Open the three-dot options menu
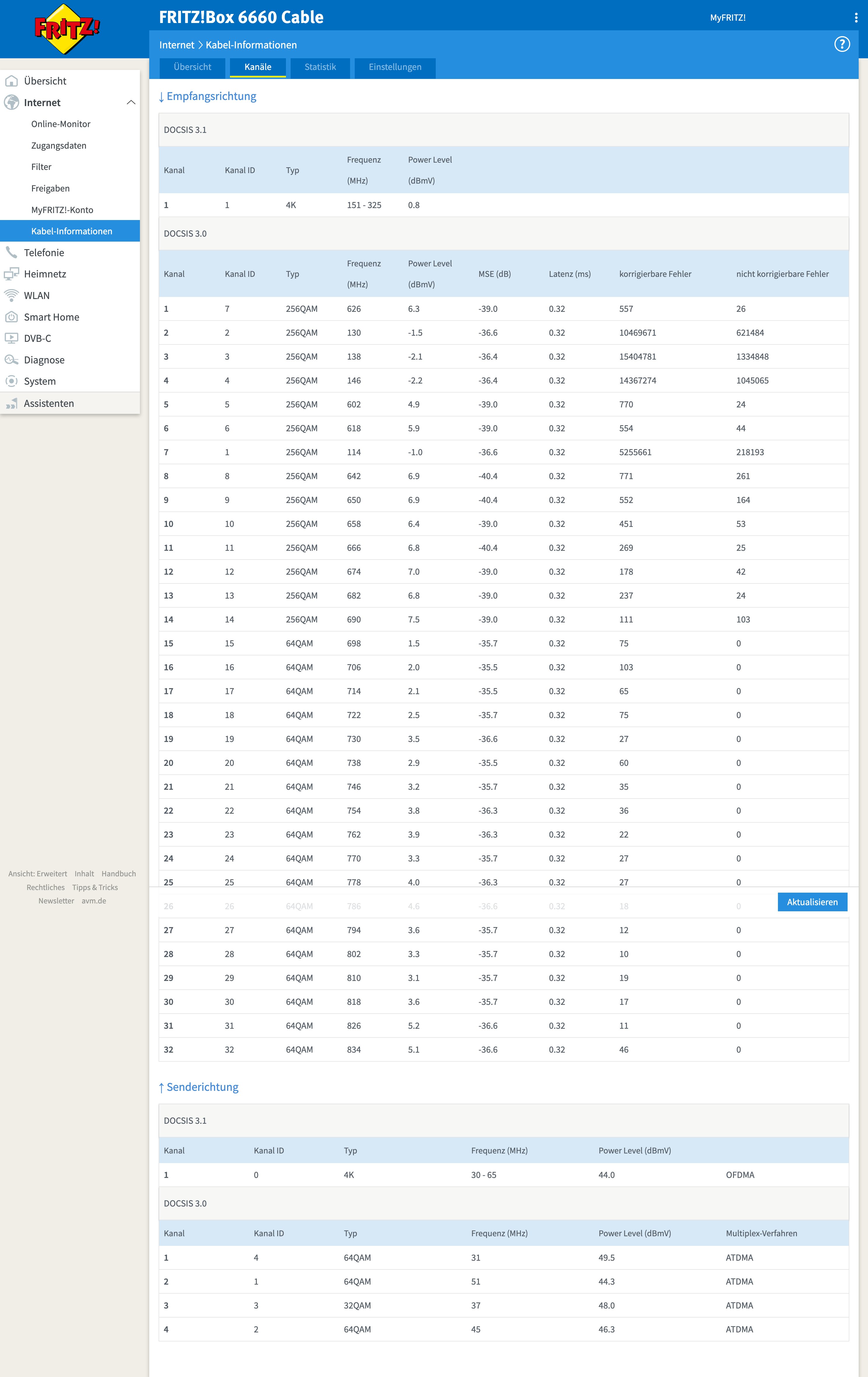 pos(855,18)
